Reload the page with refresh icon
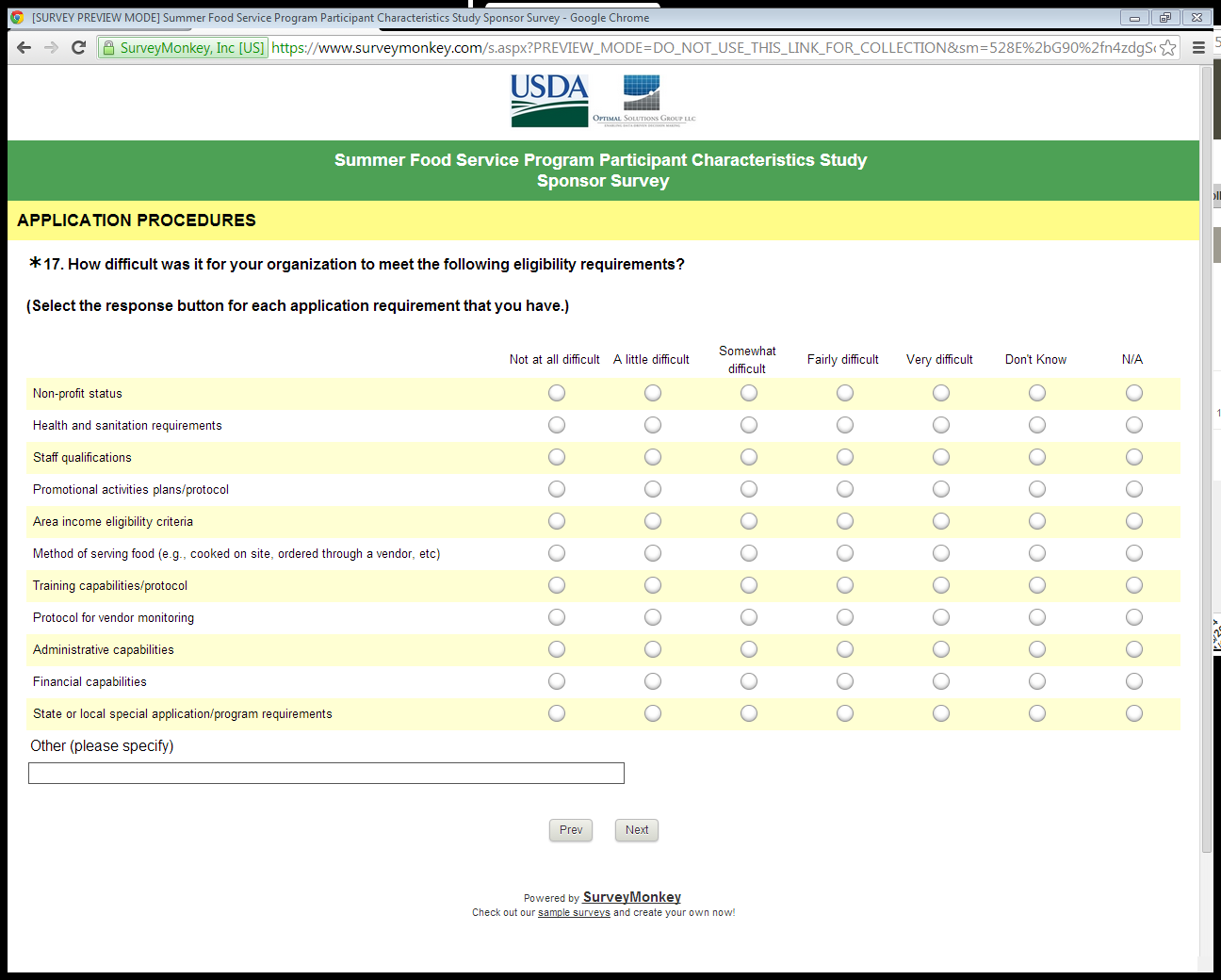This screenshot has width=1221, height=980. (79, 48)
